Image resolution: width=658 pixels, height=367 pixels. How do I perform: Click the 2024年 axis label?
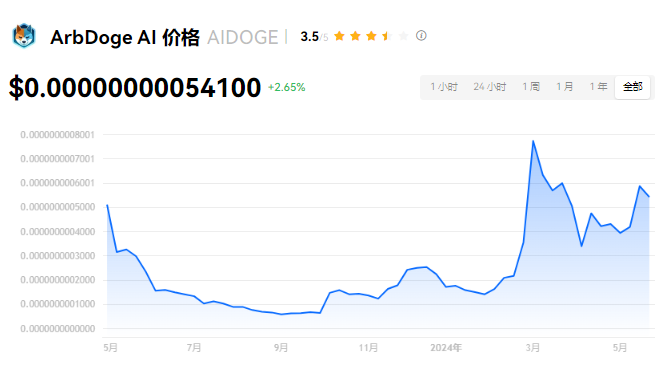click(x=446, y=348)
